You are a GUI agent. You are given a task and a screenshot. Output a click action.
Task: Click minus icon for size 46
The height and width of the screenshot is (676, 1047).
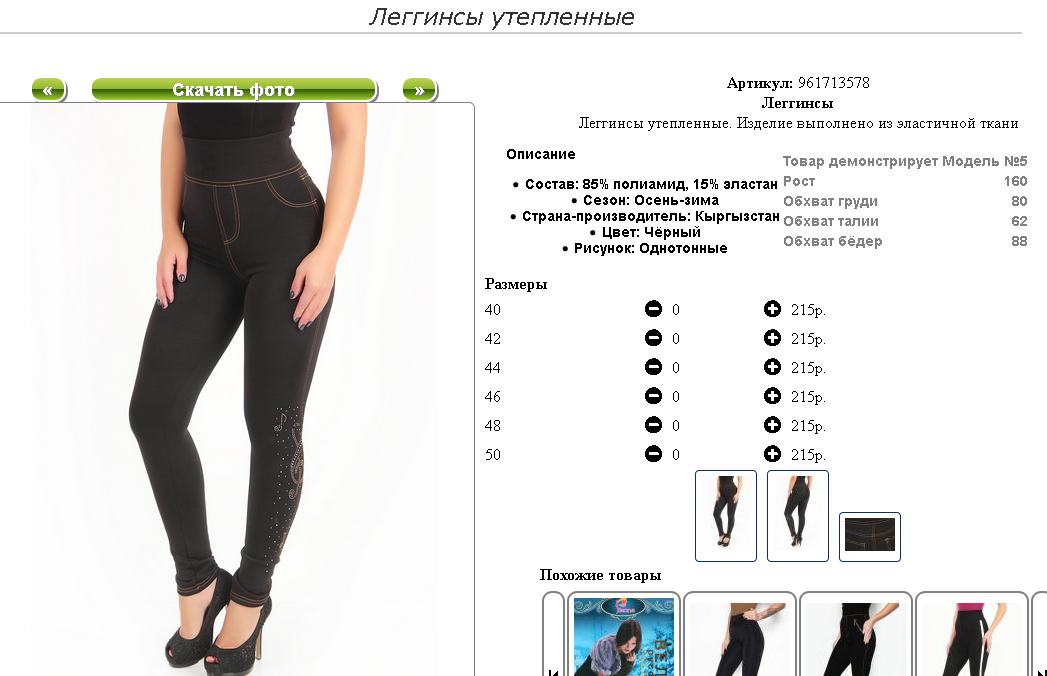[x=653, y=396]
